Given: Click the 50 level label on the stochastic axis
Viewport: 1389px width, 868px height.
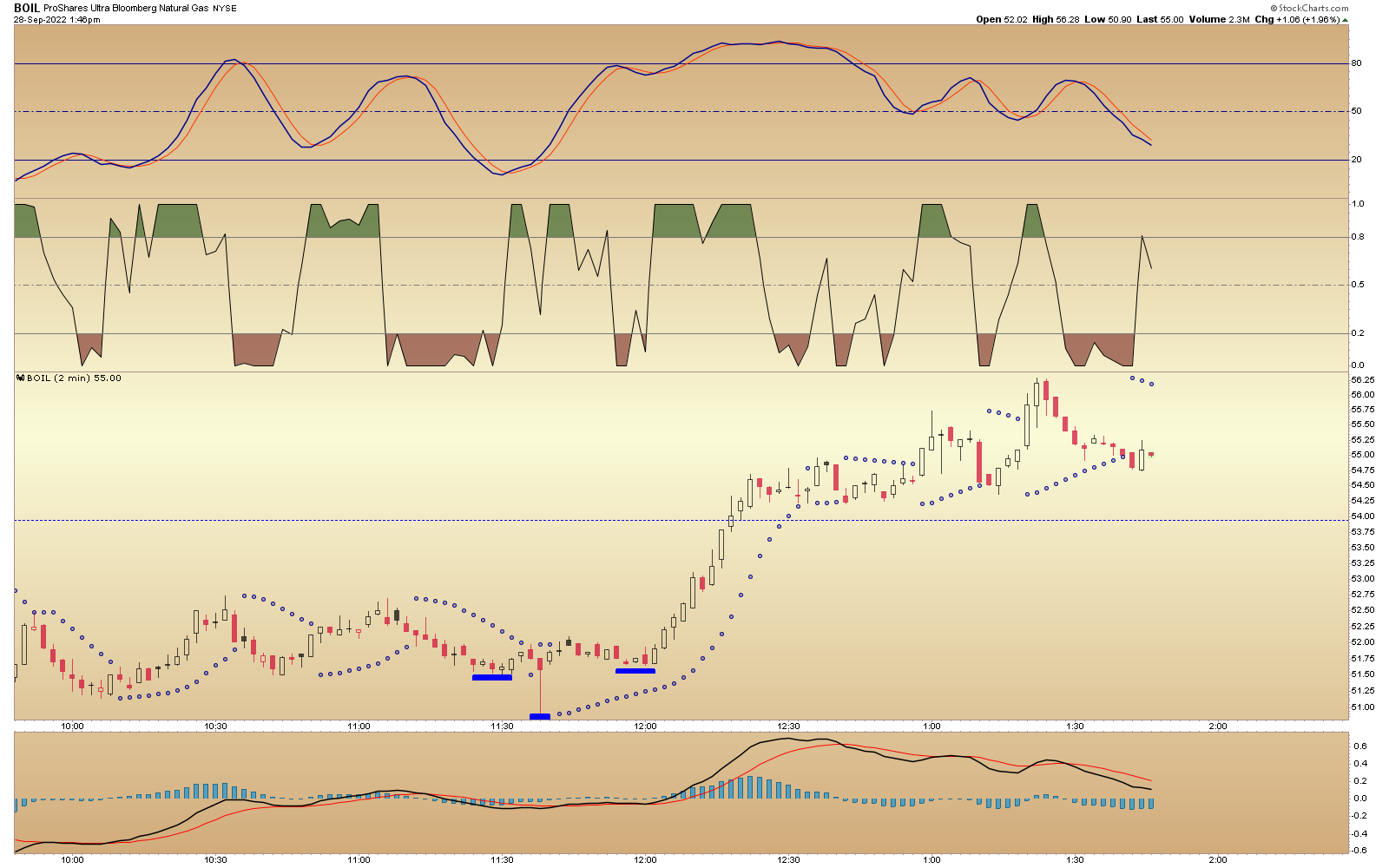Looking at the screenshot, I should click(1357, 111).
